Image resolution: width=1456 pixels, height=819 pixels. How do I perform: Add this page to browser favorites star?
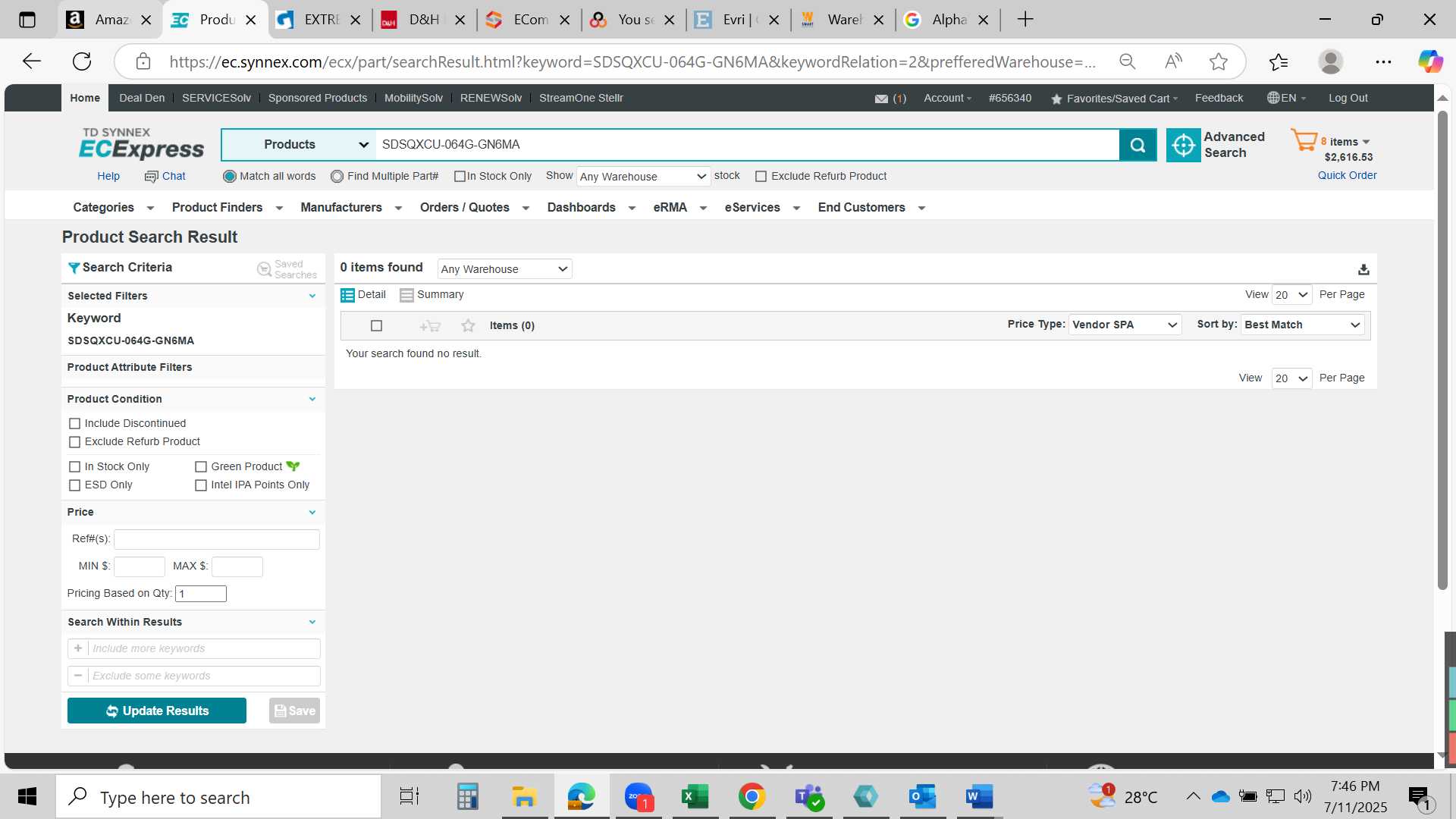pos(1219,61)
